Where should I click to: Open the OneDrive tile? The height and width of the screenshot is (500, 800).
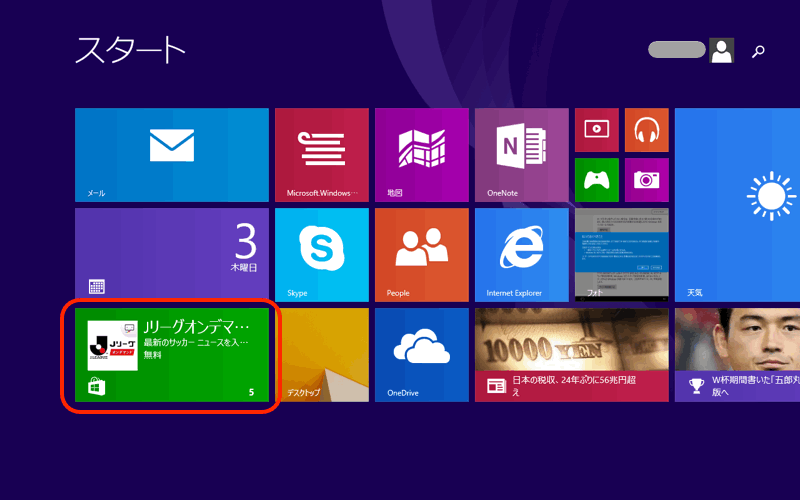421,355
